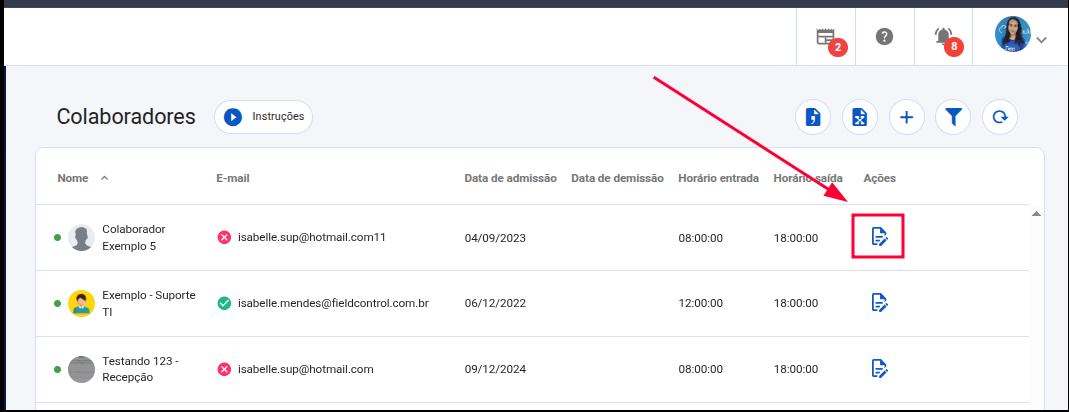
Task: Click Colaborador Exemplo 5 avatar
Action: [81, 237]
